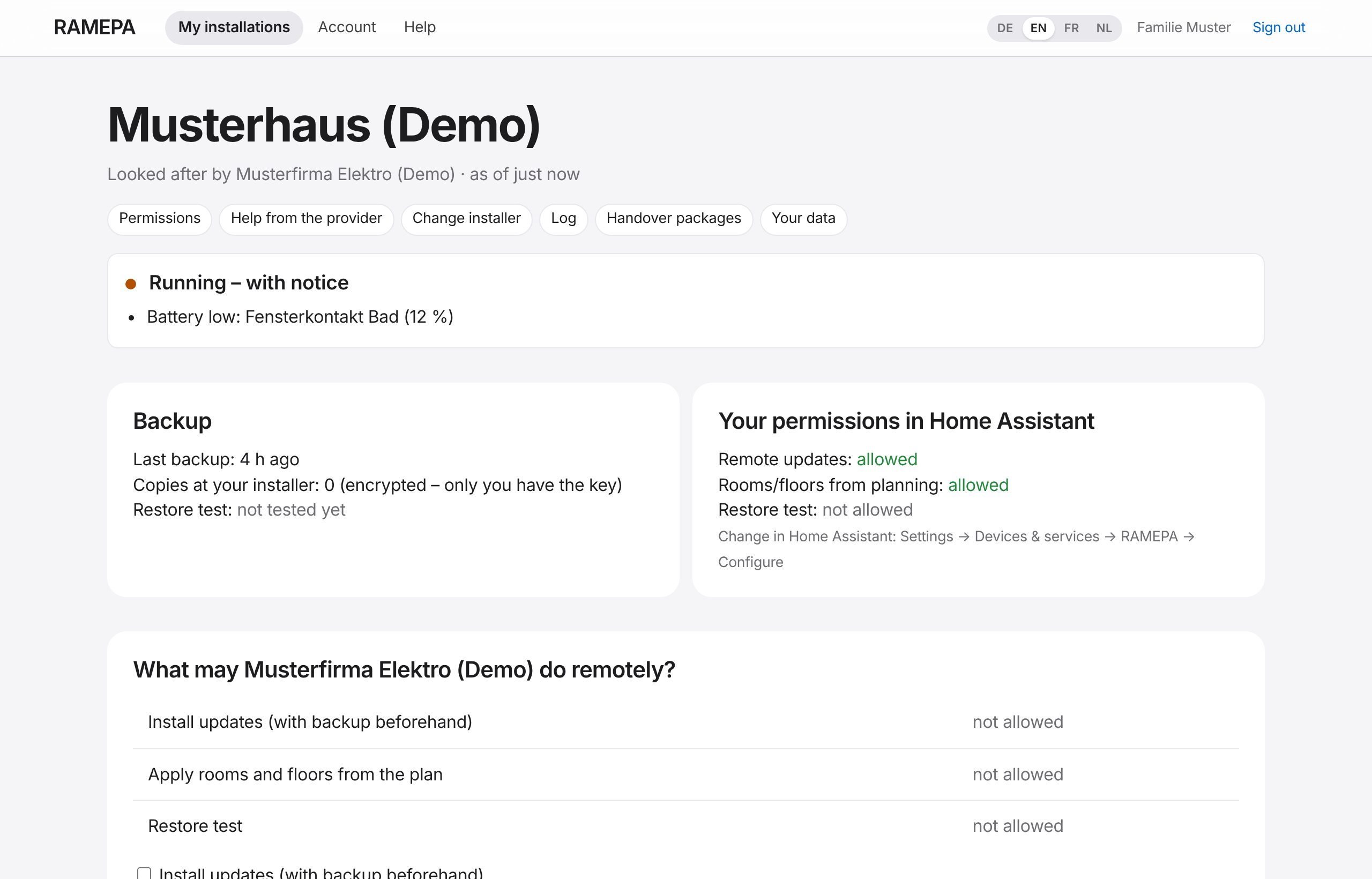Click 'Apply rooms and floors from the plan' row
1372x879 pixels.
pos(685,774)
